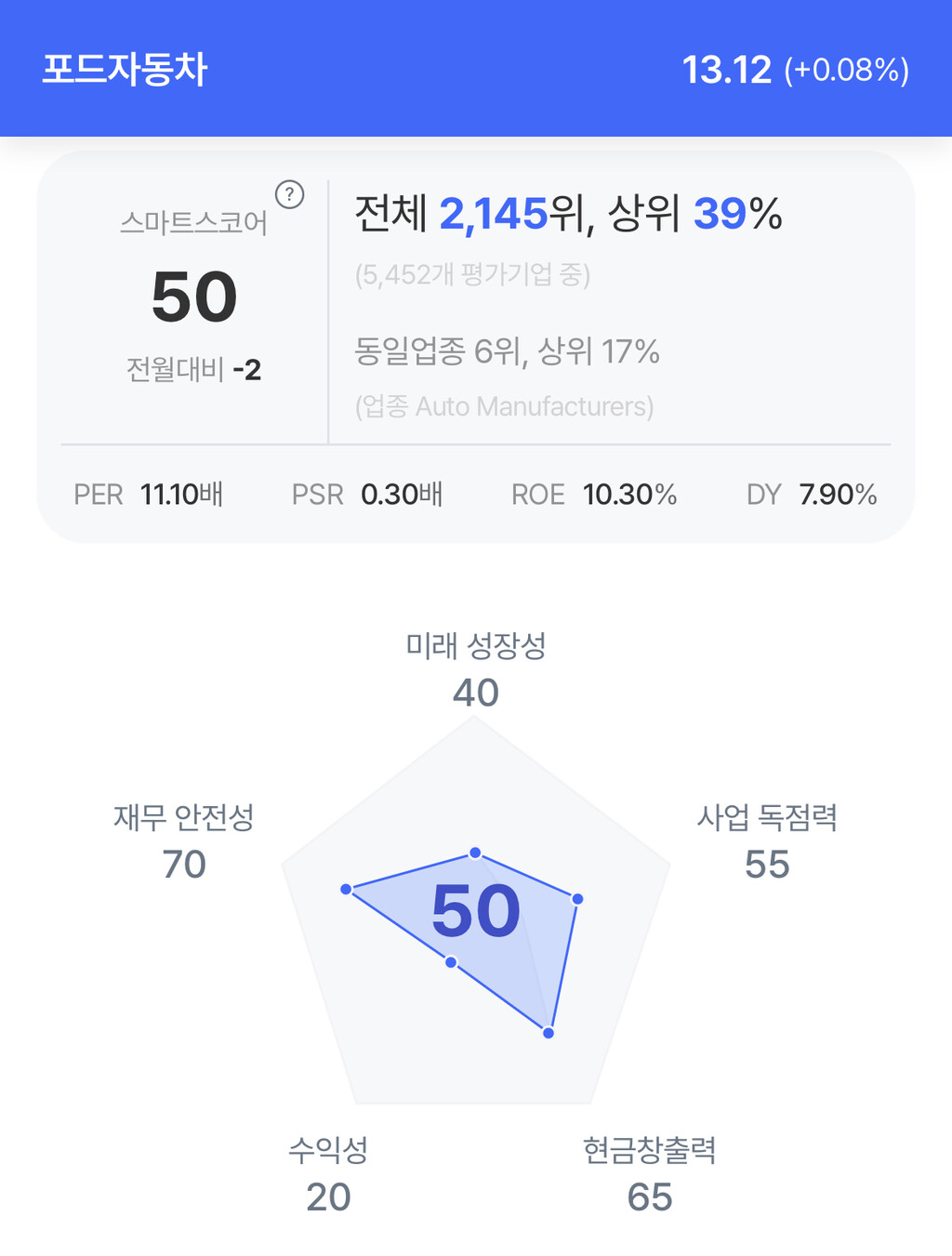Click the Auto Manufacturers industry label

[504, 406]
